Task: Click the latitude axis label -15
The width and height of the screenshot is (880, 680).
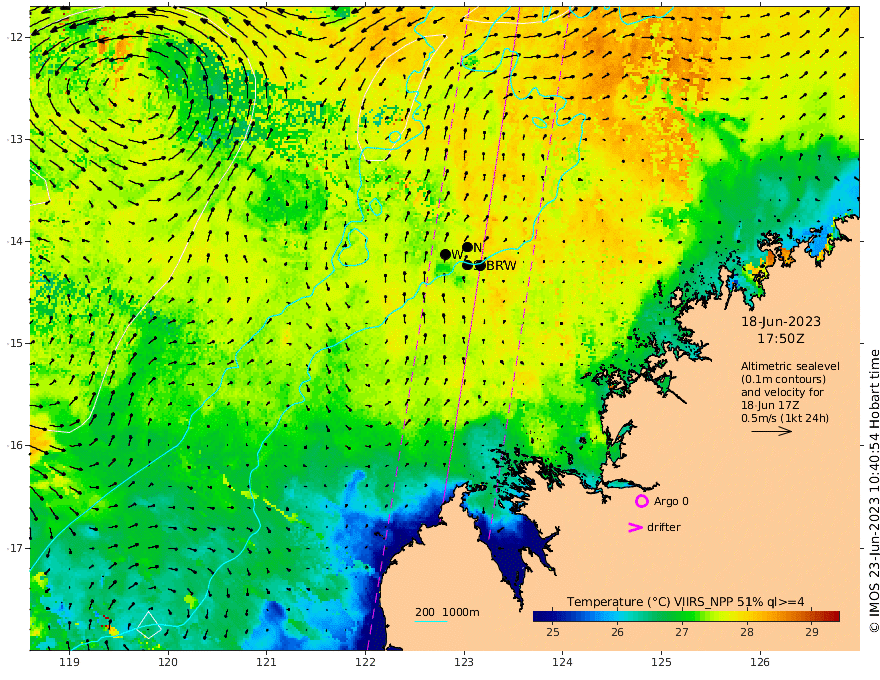Action: click(x=15, y=343)
